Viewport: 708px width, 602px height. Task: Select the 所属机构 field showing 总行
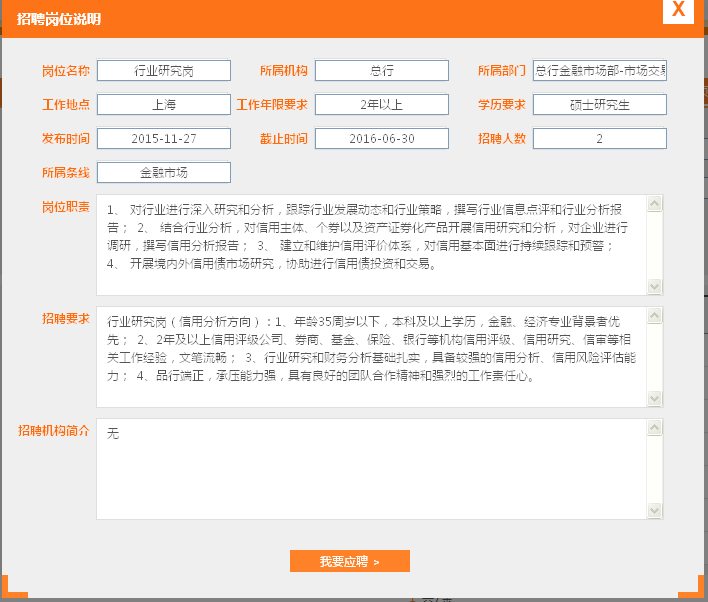coord(382,71)
